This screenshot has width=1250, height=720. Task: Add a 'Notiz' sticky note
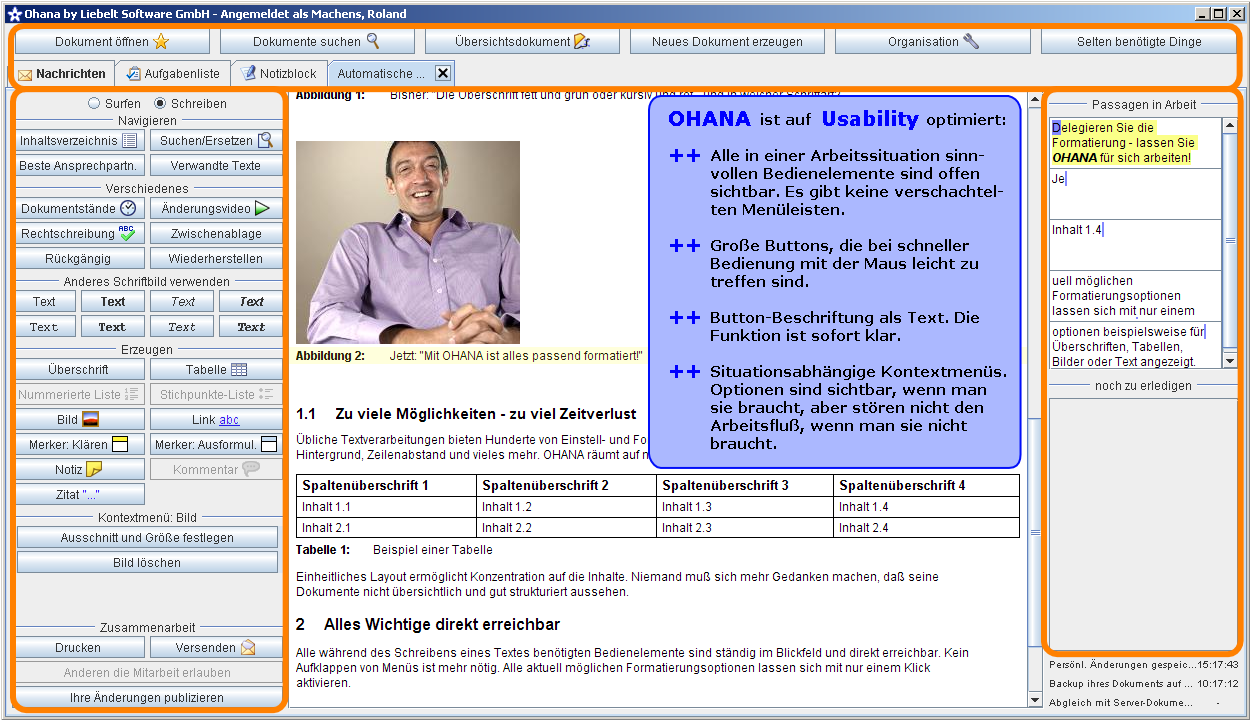tap(80, 470)
